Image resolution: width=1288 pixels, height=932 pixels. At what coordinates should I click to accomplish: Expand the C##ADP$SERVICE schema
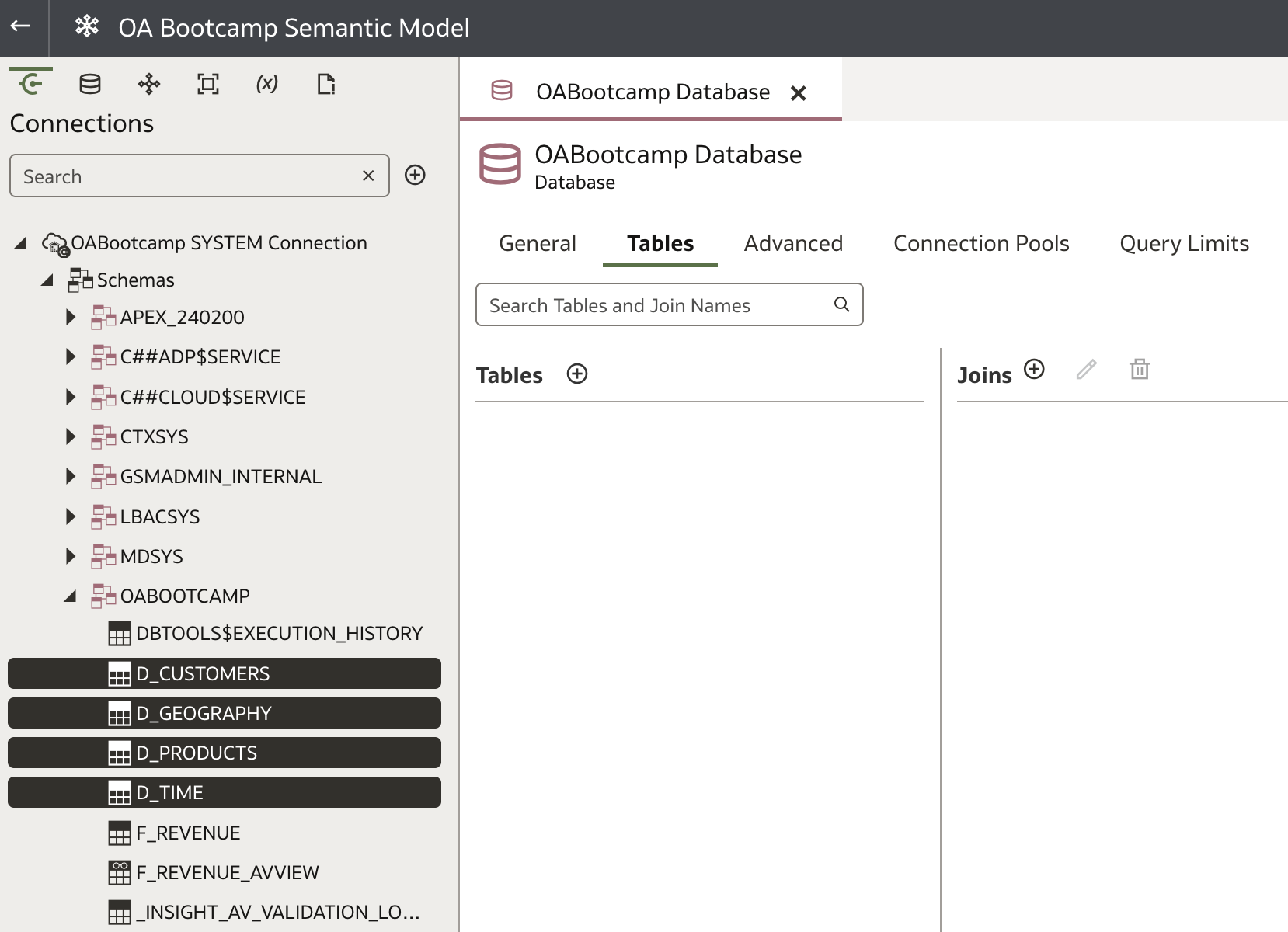click(71, 356)
